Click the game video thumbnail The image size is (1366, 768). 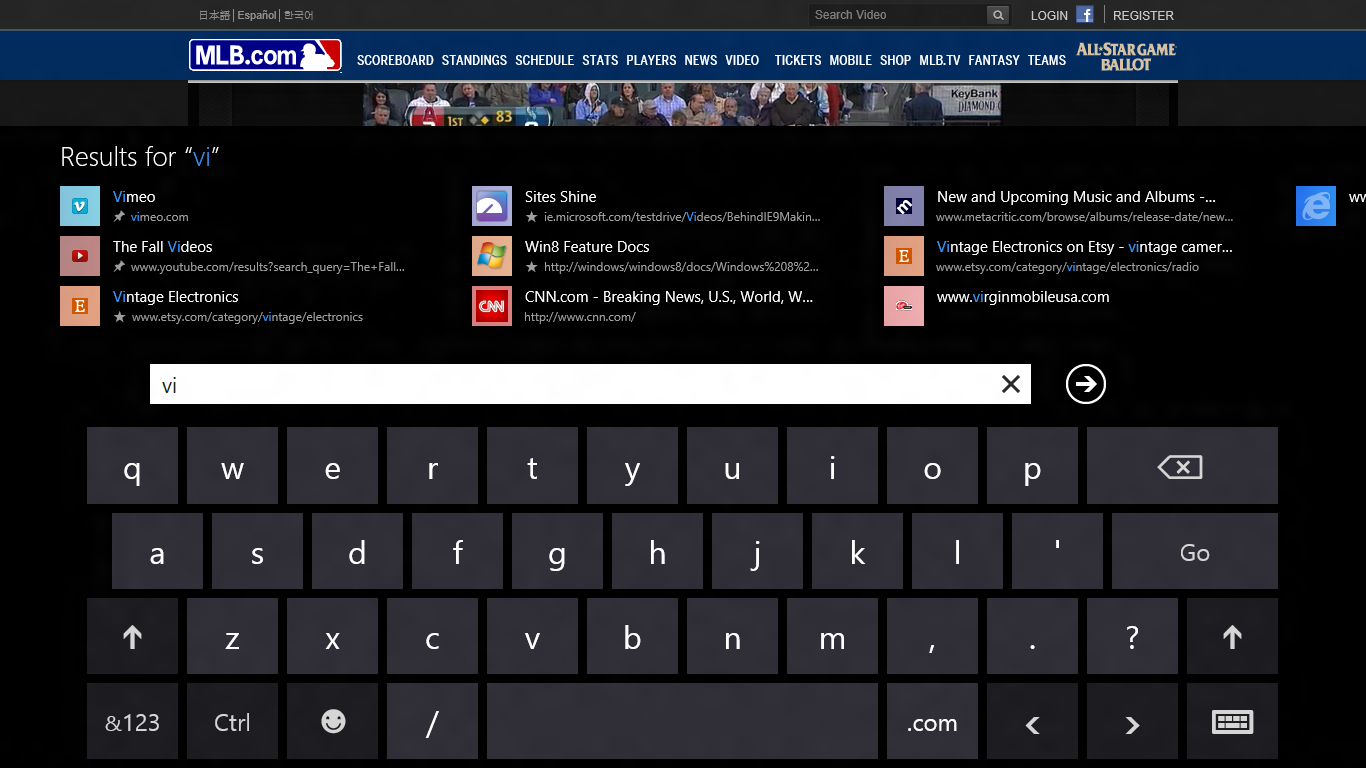682,104
